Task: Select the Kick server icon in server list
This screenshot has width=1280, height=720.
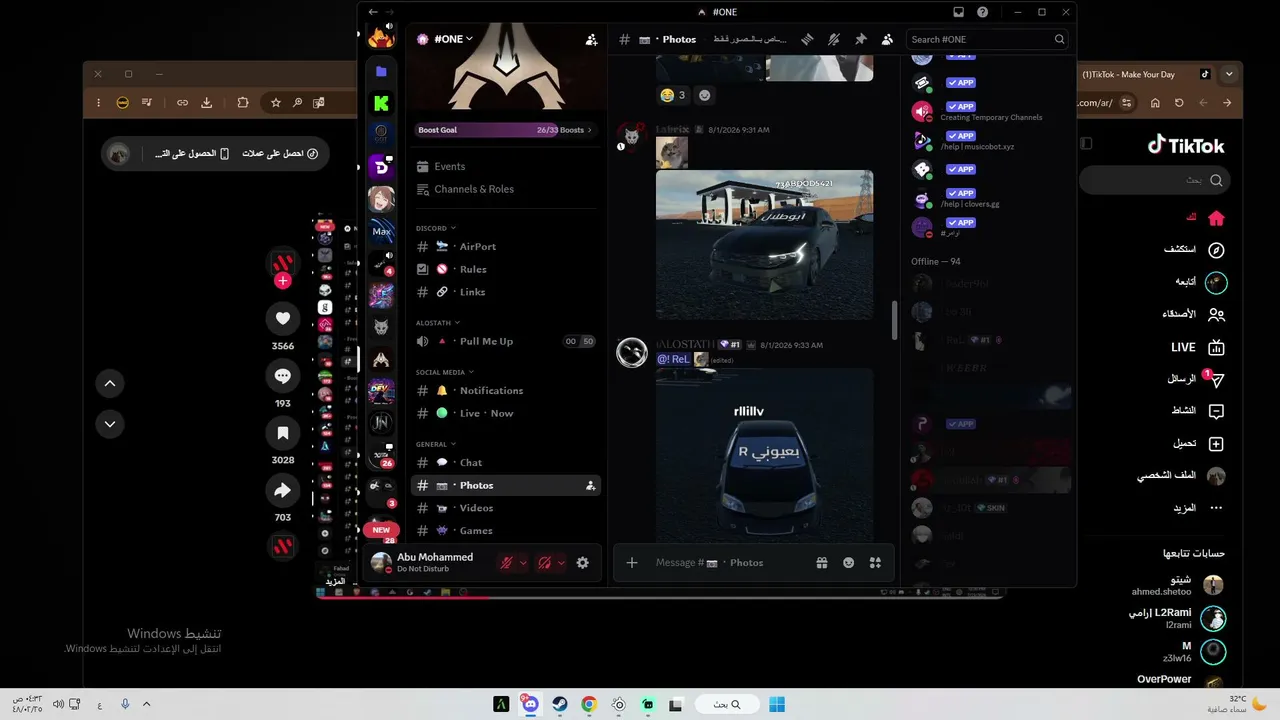Action: coord(381,103)
